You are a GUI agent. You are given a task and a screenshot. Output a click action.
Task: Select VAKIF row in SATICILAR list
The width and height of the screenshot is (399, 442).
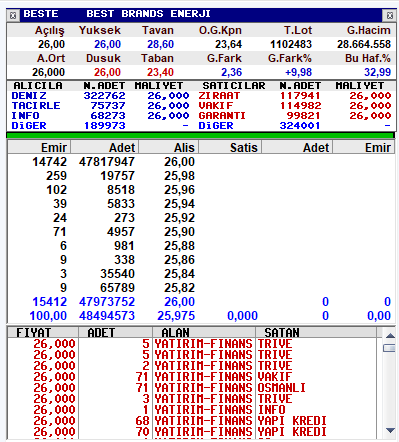(295, 106)
